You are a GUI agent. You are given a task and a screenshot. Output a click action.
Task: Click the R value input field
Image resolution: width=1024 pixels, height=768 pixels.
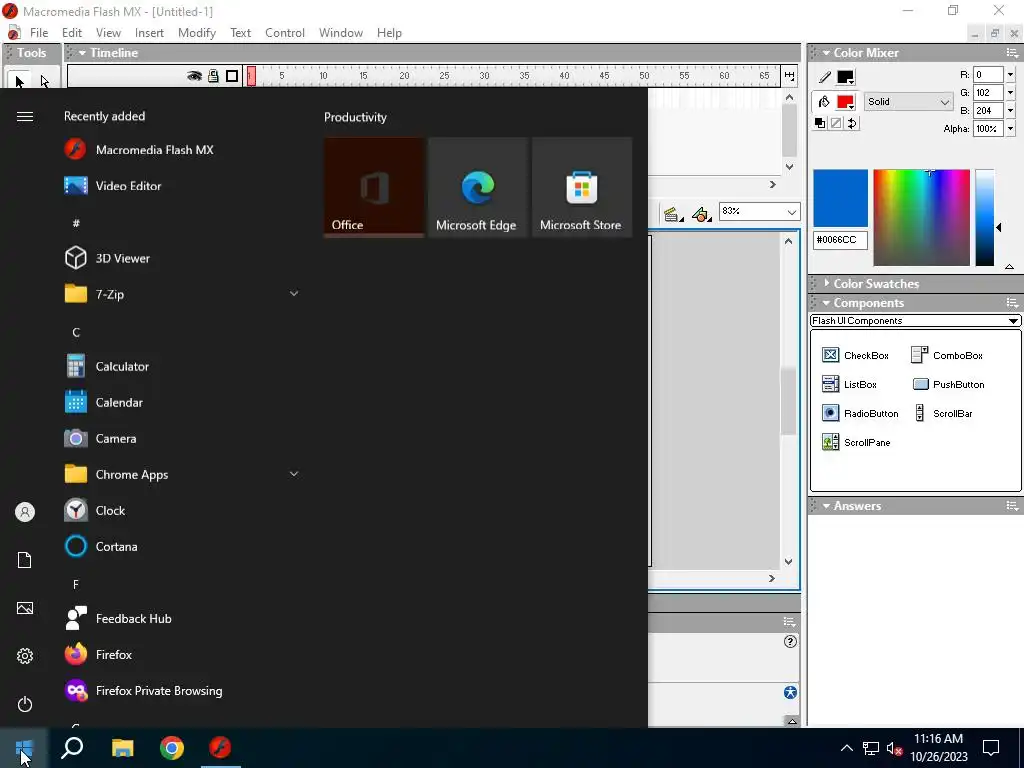click(987, 74)
